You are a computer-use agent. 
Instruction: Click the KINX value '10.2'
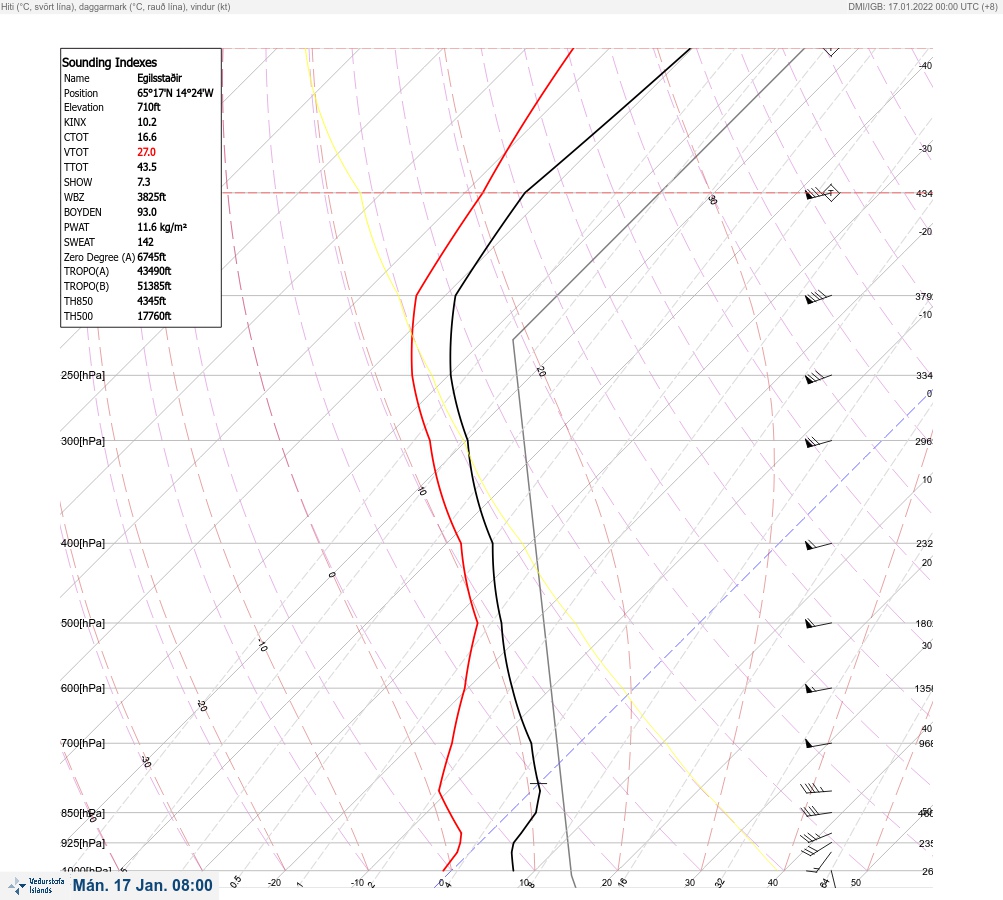pos(146,122)
